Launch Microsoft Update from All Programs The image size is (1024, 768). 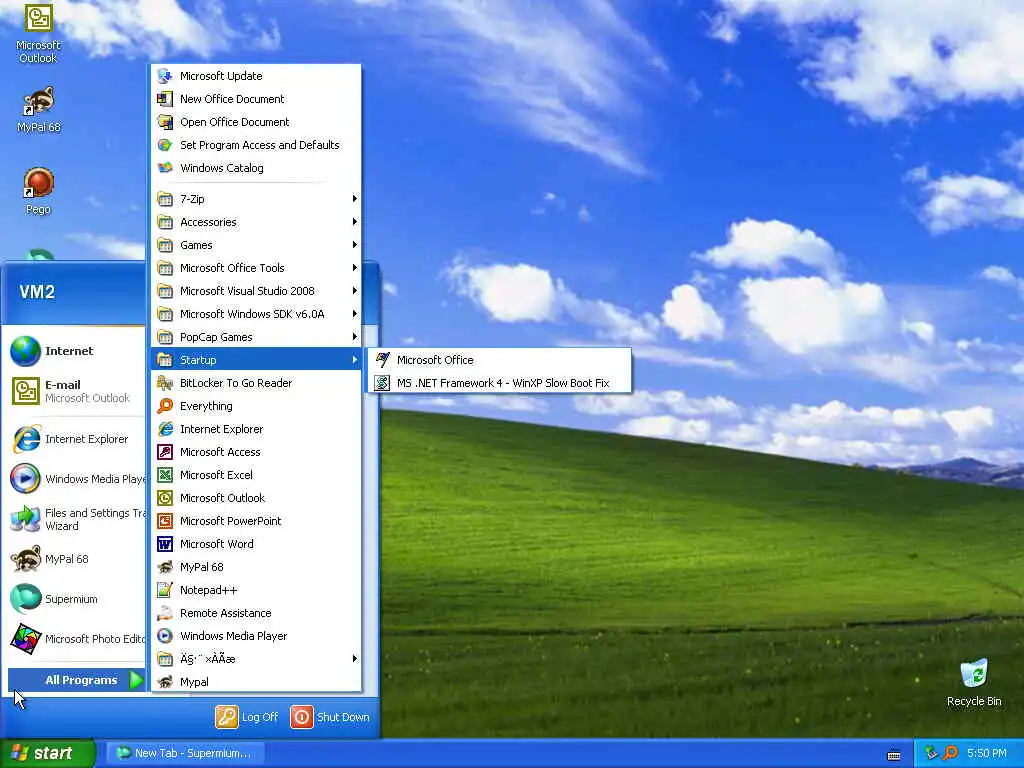[x=256, y=76]
